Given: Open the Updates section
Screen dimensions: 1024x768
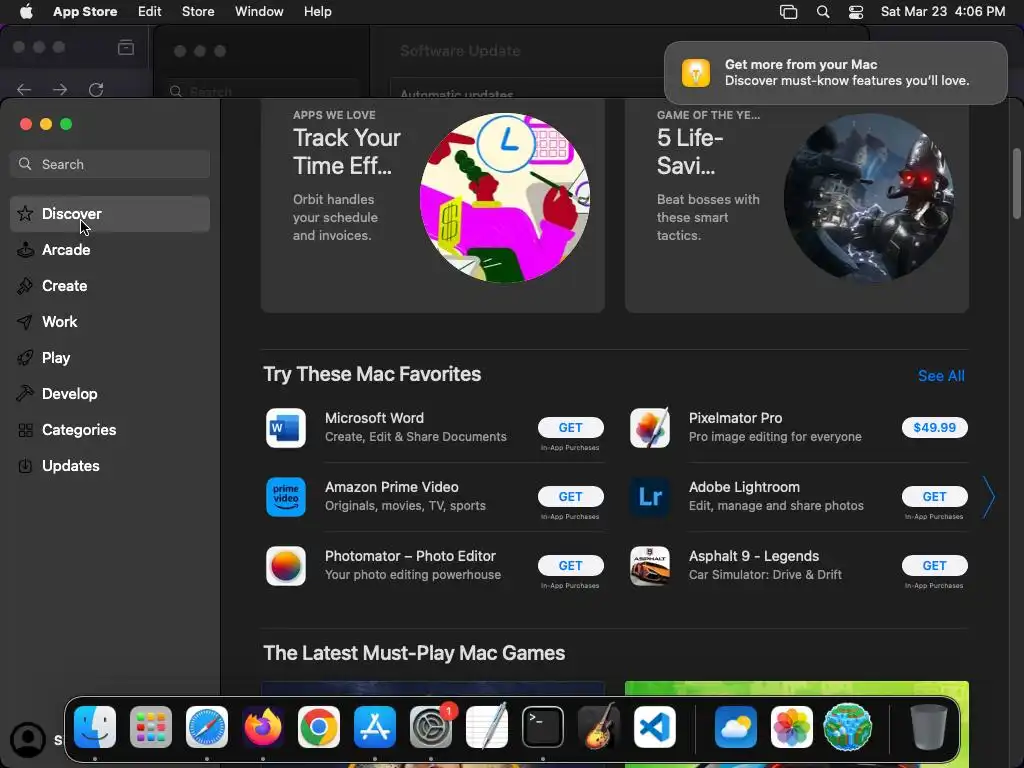Looking at the screenshot, I should pyautogui.click(x=110, y=466).
